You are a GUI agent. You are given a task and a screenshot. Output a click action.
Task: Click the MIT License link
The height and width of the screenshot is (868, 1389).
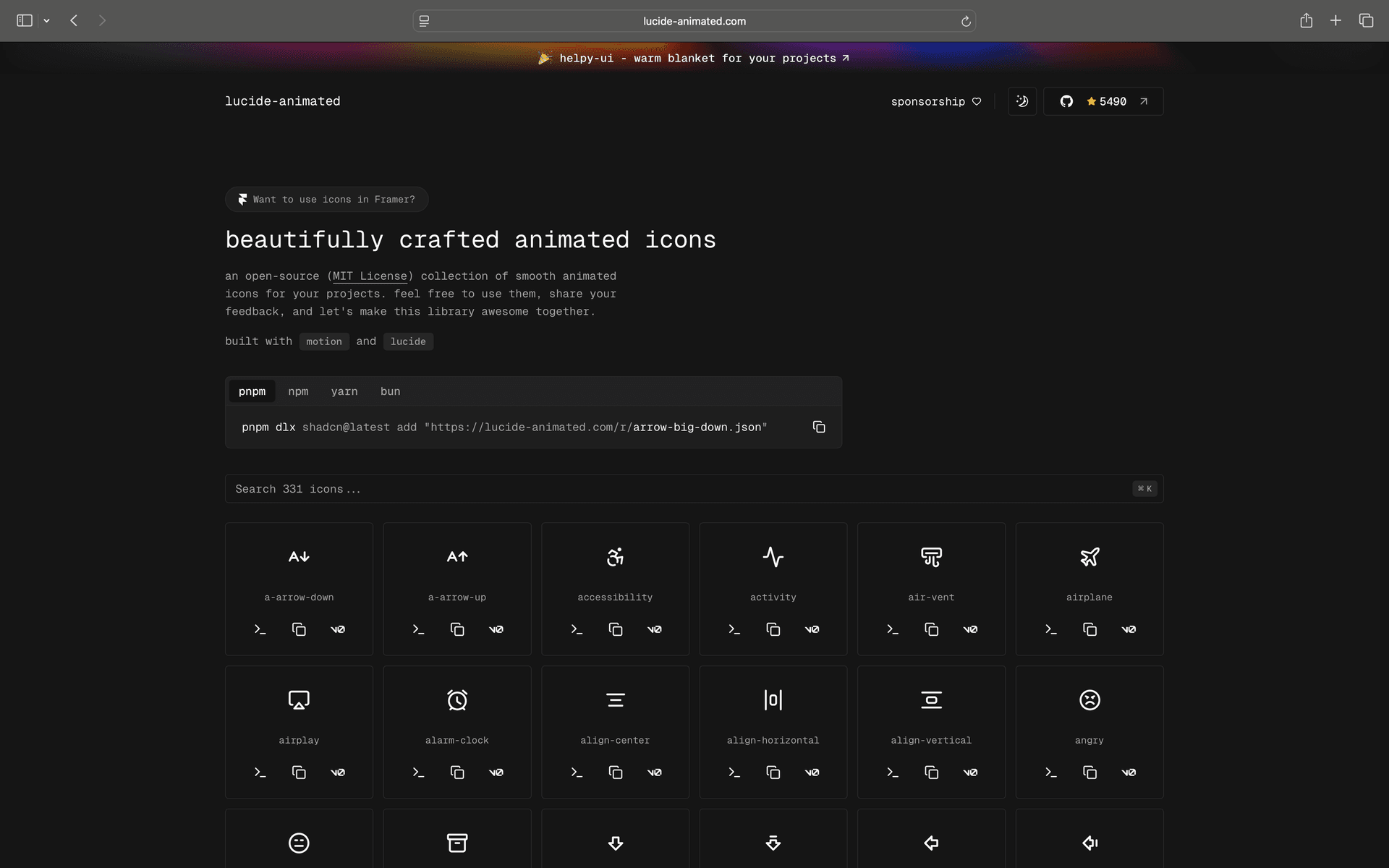point(370,276)
